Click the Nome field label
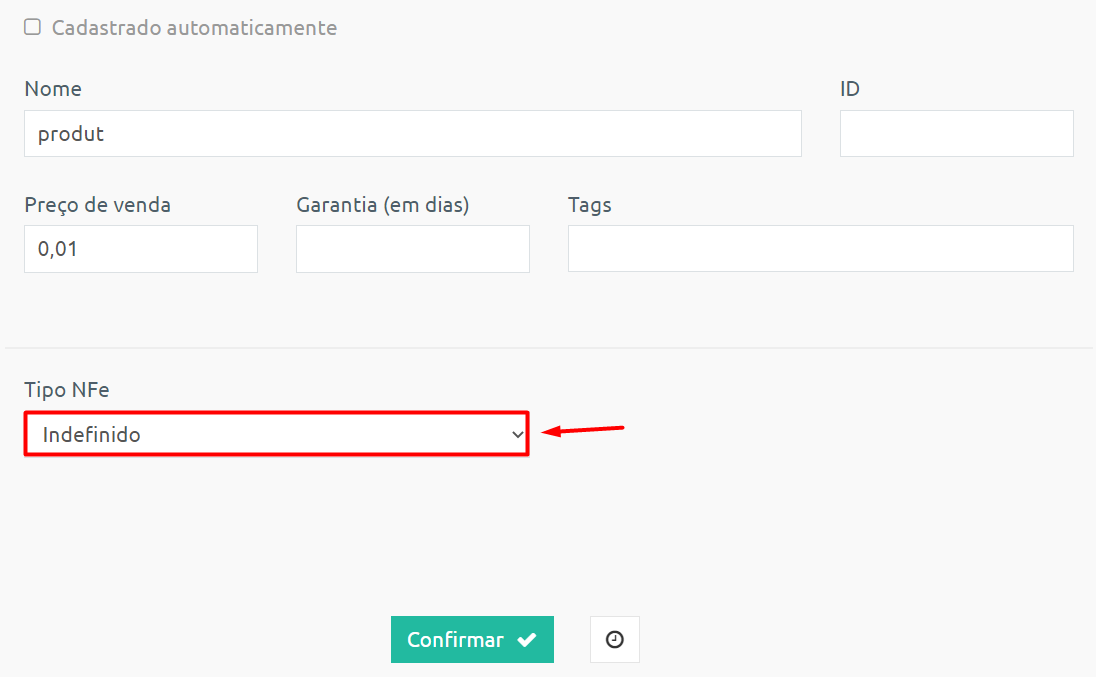This screenshot has width=1096, height=677. pyautogui.click(x=53, y=89)
